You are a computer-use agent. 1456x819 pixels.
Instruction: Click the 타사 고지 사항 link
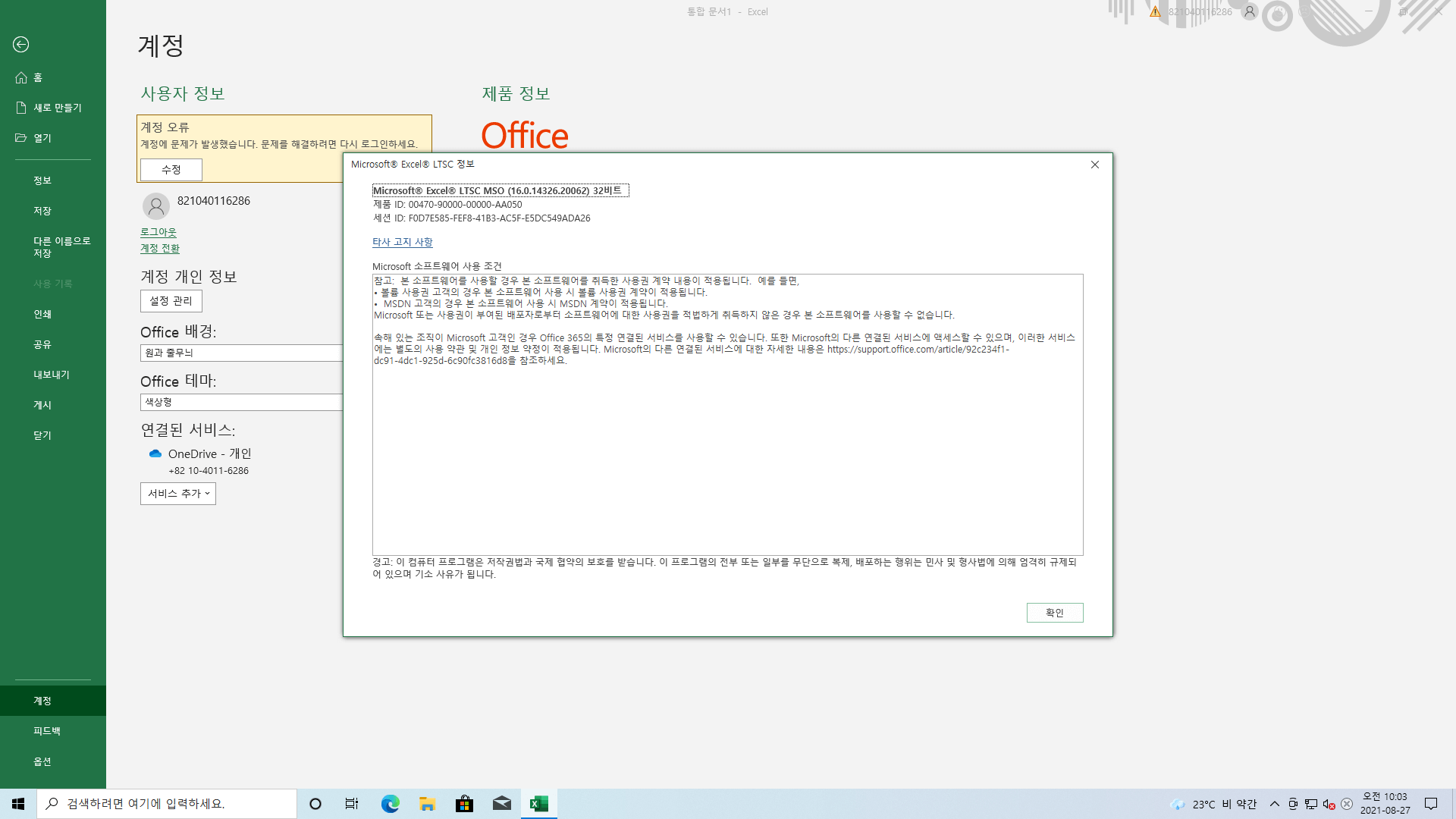(x=403, y=242)
